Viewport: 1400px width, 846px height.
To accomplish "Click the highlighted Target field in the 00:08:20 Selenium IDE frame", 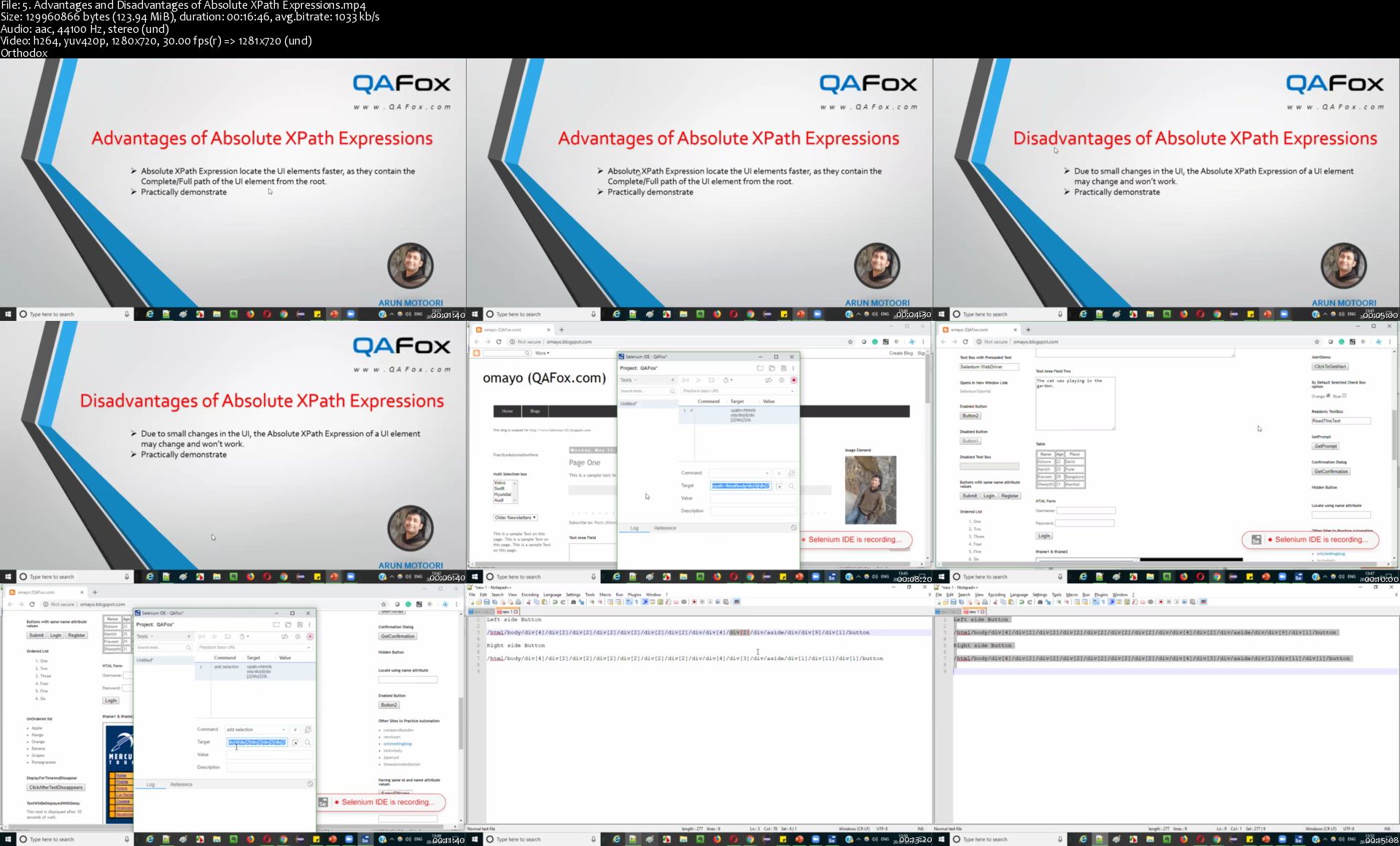I will point(741,486).
